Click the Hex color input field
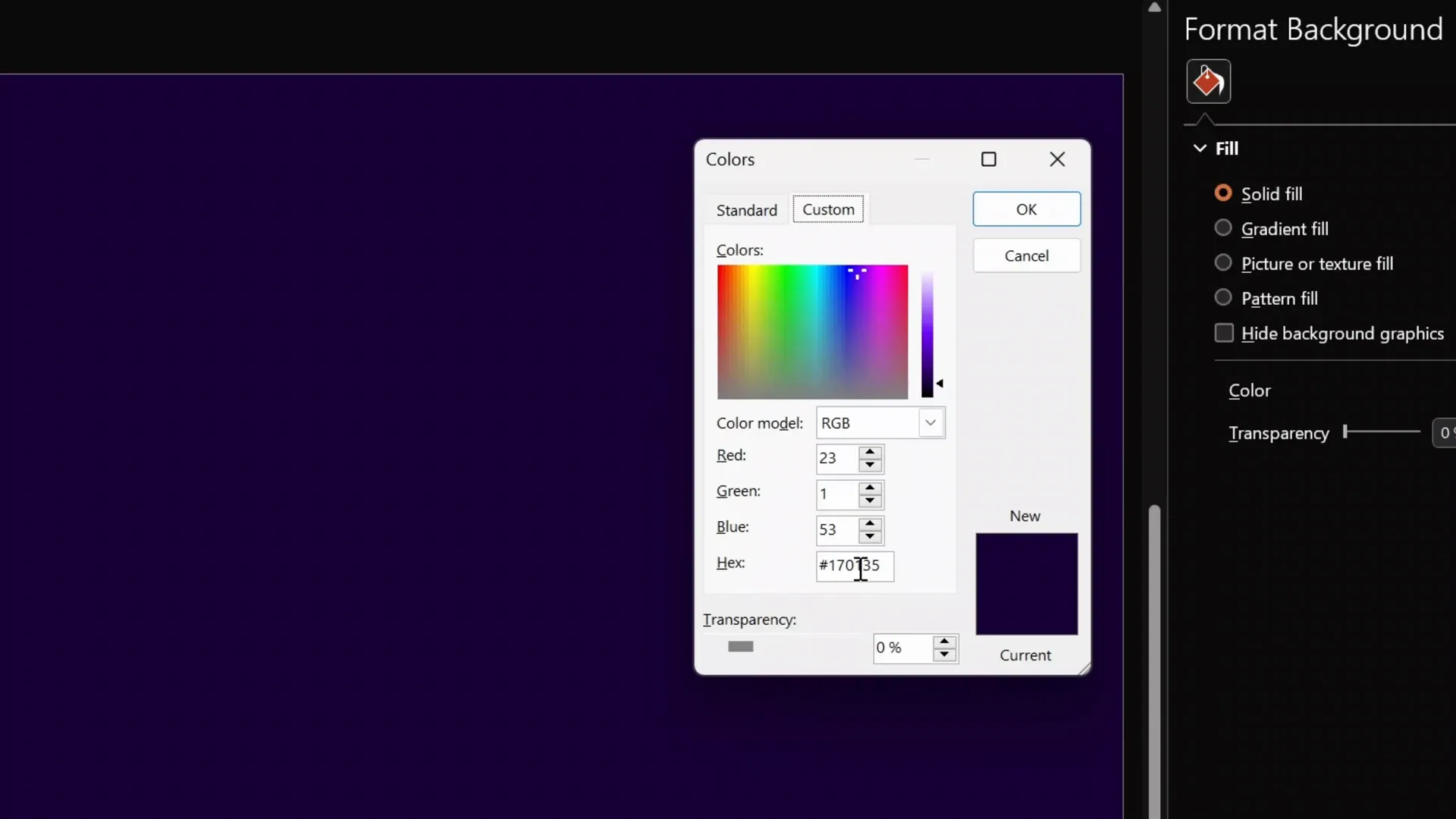Viewport: 1456px width, 819px height. [855, 566]
